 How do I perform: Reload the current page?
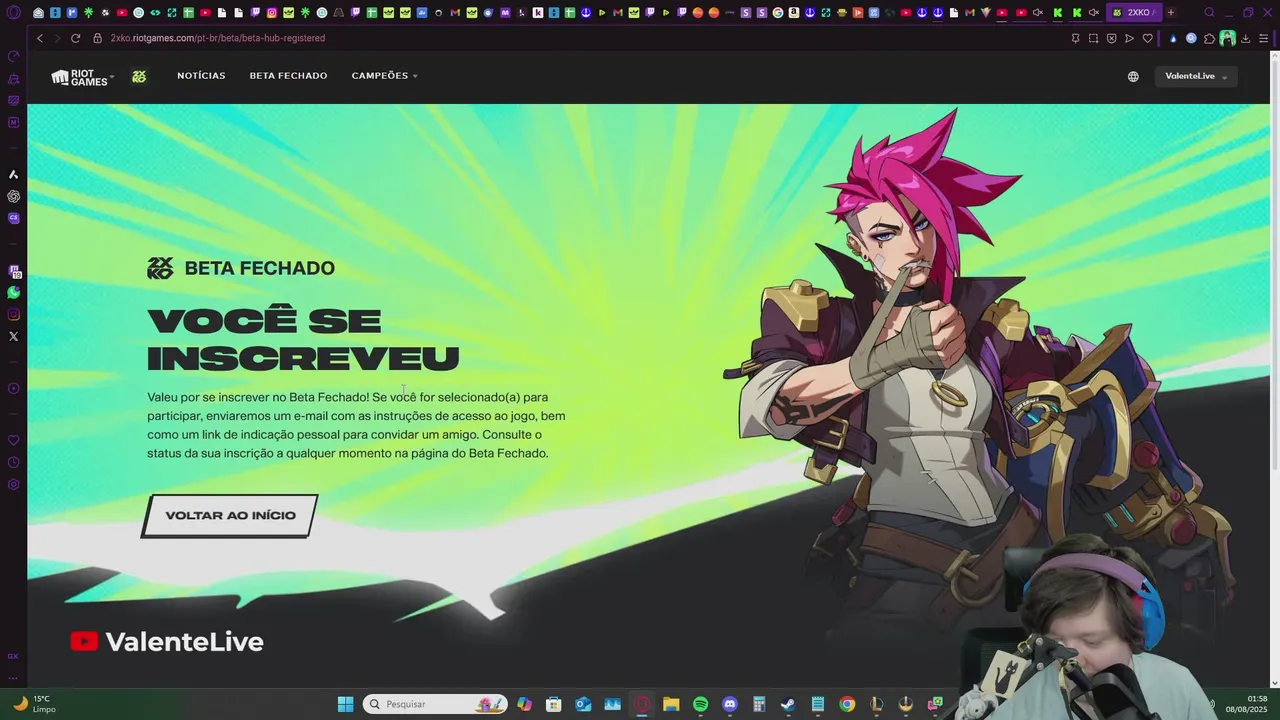pos(75,38)
